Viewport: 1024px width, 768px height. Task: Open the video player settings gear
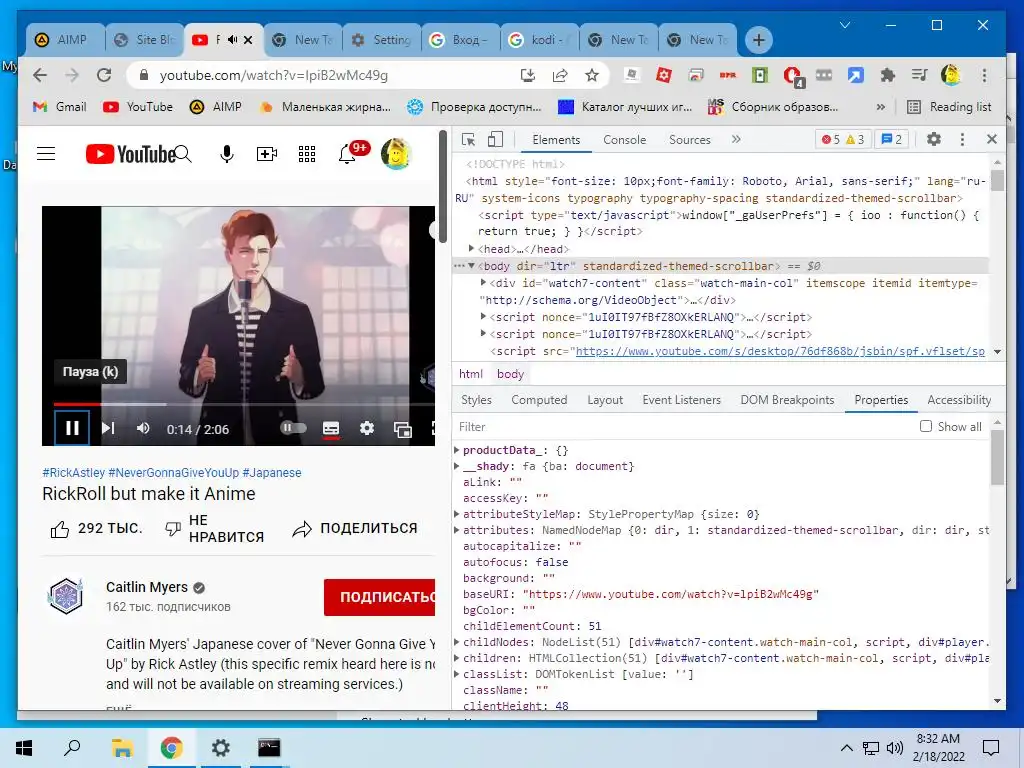pos(367,428)
